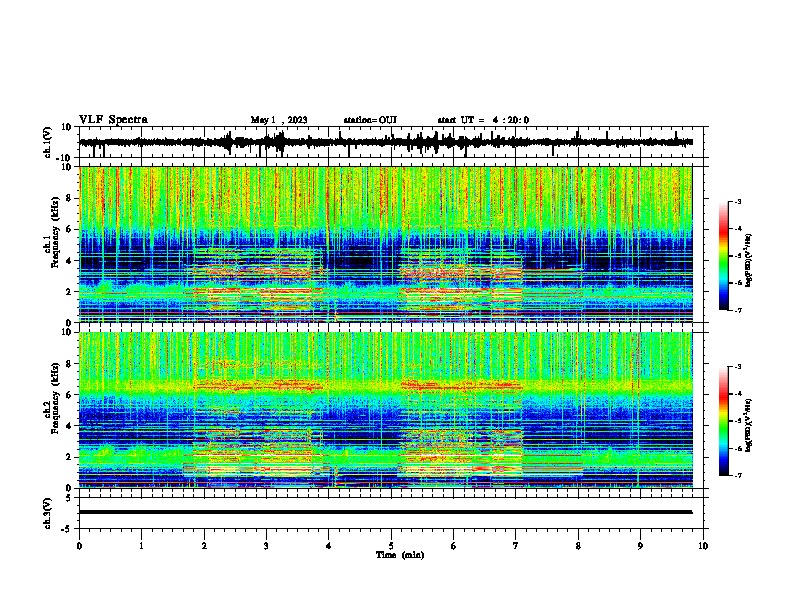Click time axis tick label "4"
The image size is (792, 612).
(329, 545)
